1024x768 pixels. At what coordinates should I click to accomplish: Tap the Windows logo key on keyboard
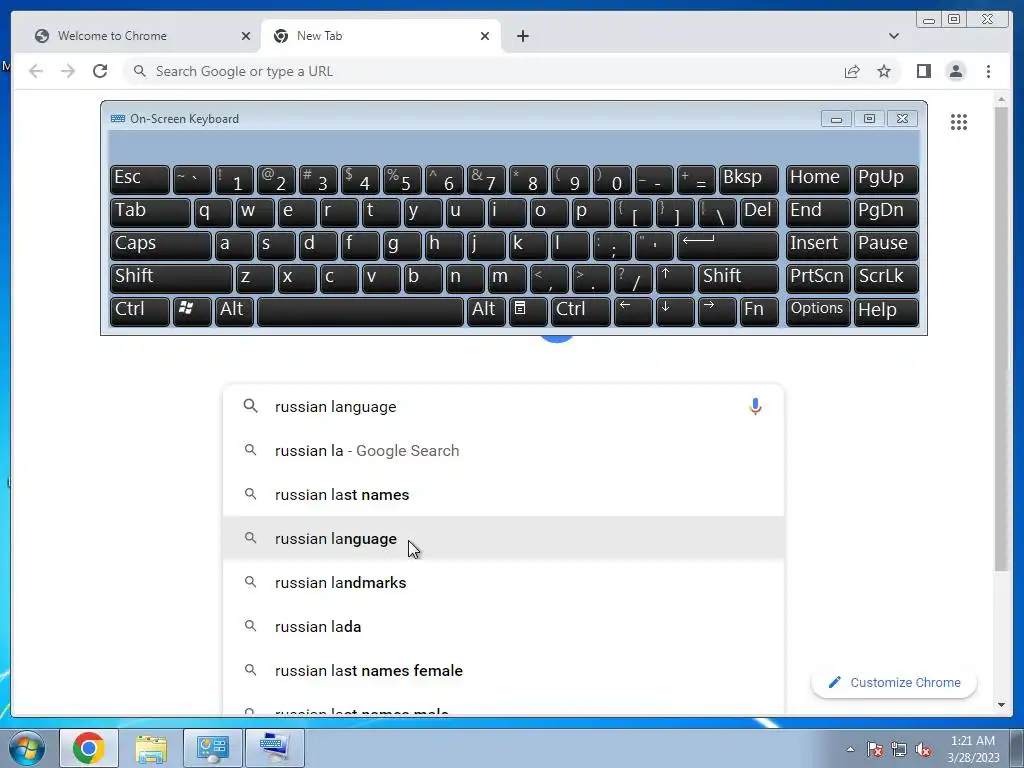(192, 311)
